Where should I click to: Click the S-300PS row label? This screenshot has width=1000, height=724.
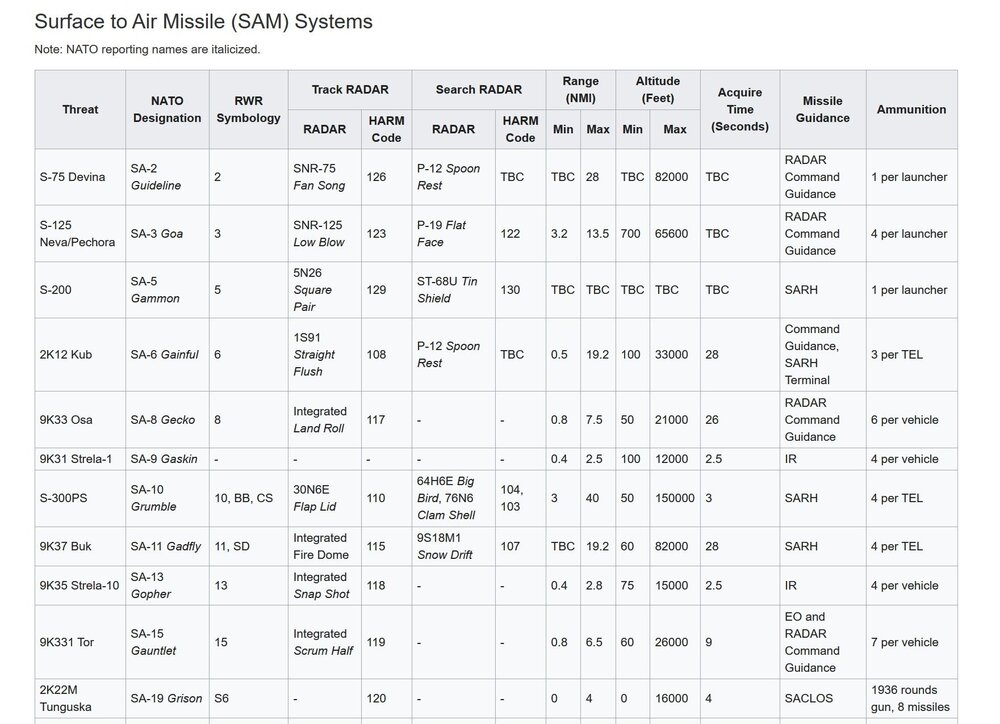[x=65, y=498]
